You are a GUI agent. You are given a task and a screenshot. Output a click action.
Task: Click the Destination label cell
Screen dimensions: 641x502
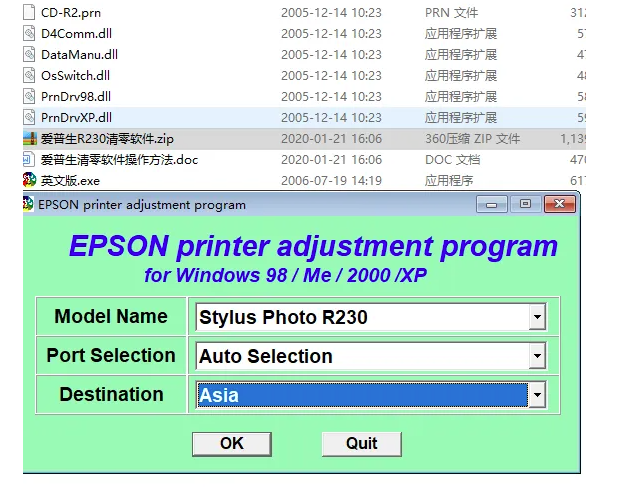click(111, 394)
